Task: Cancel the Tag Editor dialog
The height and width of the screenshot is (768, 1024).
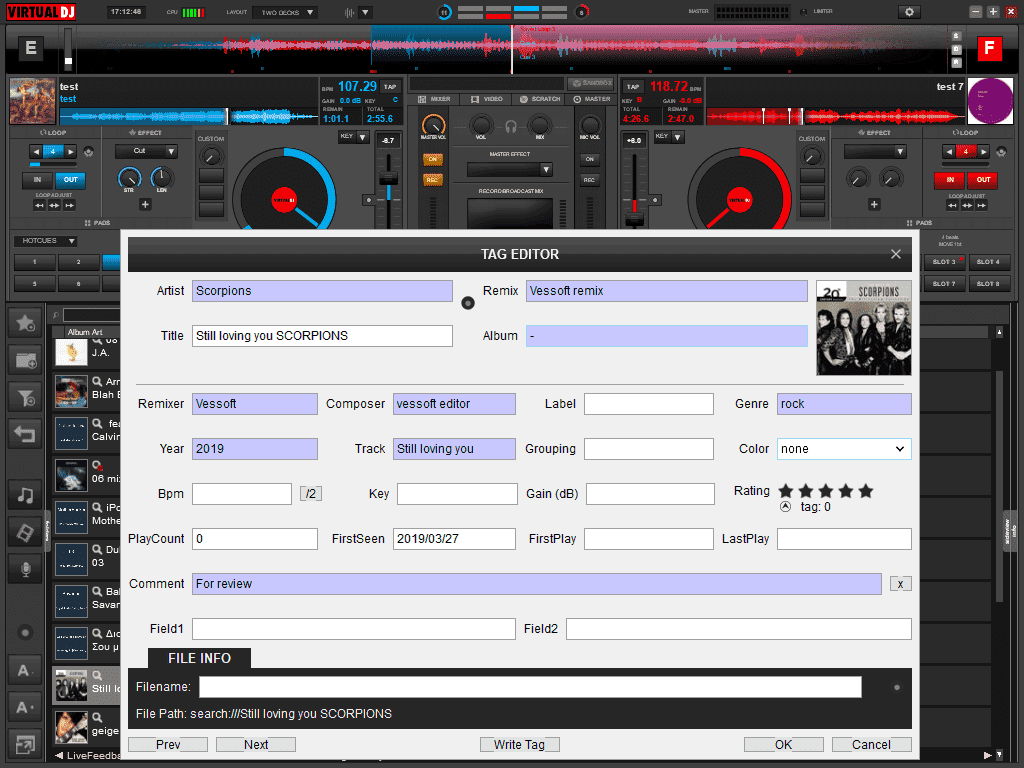Action: pyautogui.click(x=872, y=744)
